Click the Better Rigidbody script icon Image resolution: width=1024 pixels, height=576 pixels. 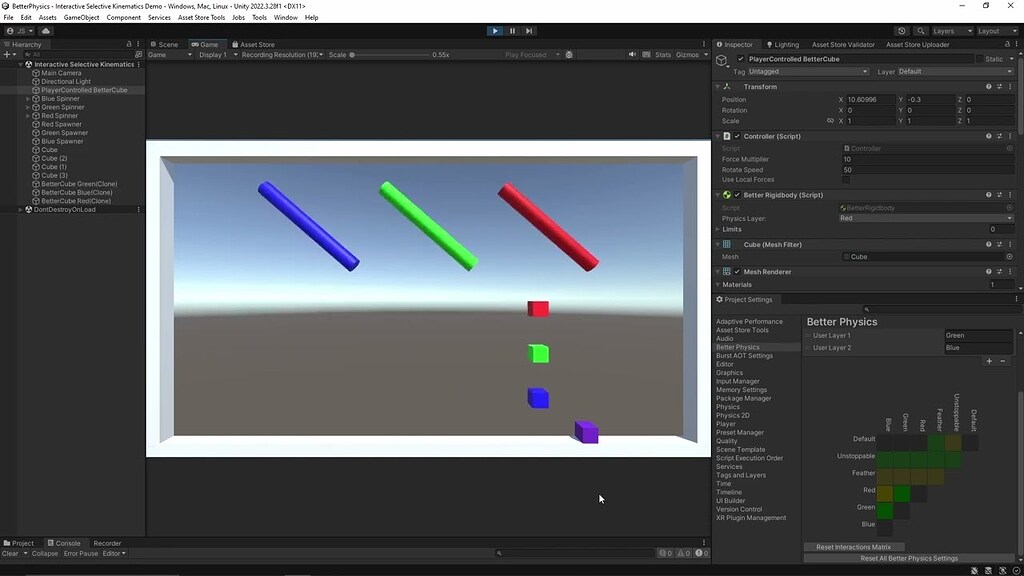pyautogui.click(x=727, y=195)
